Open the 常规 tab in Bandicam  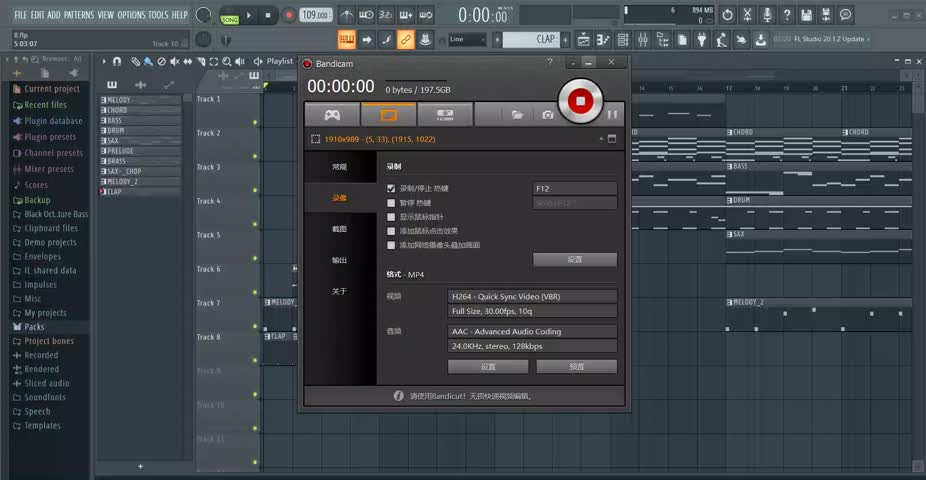click(x=340, y=167)
